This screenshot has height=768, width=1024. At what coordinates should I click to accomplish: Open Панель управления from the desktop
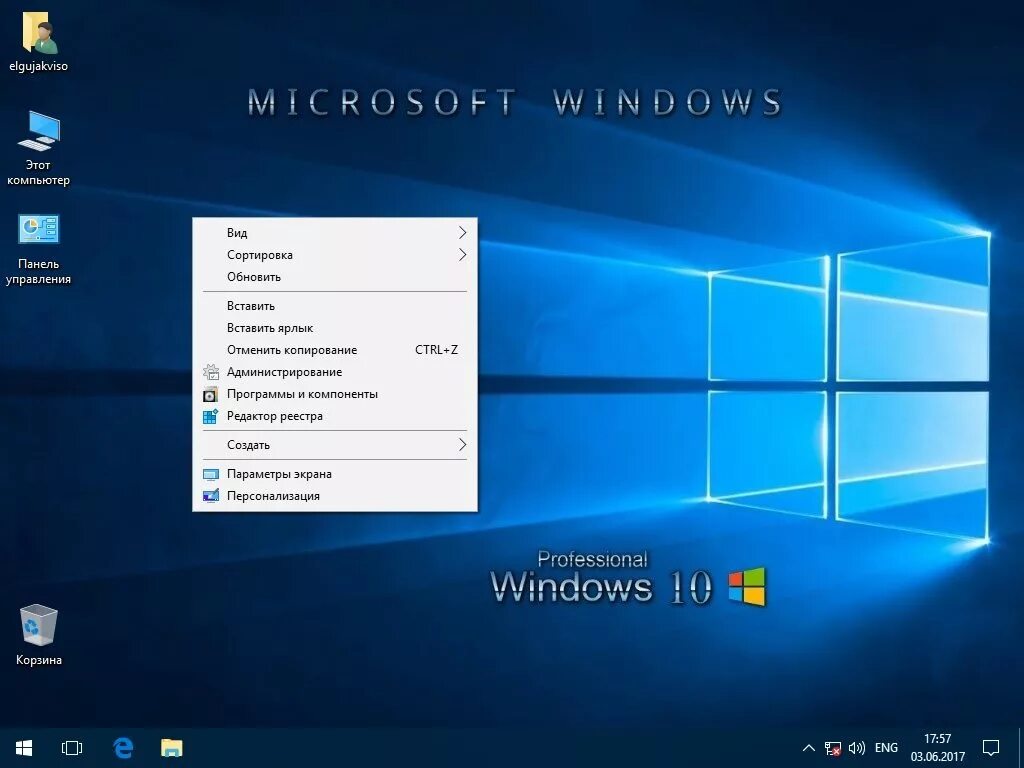pos(39,232)
